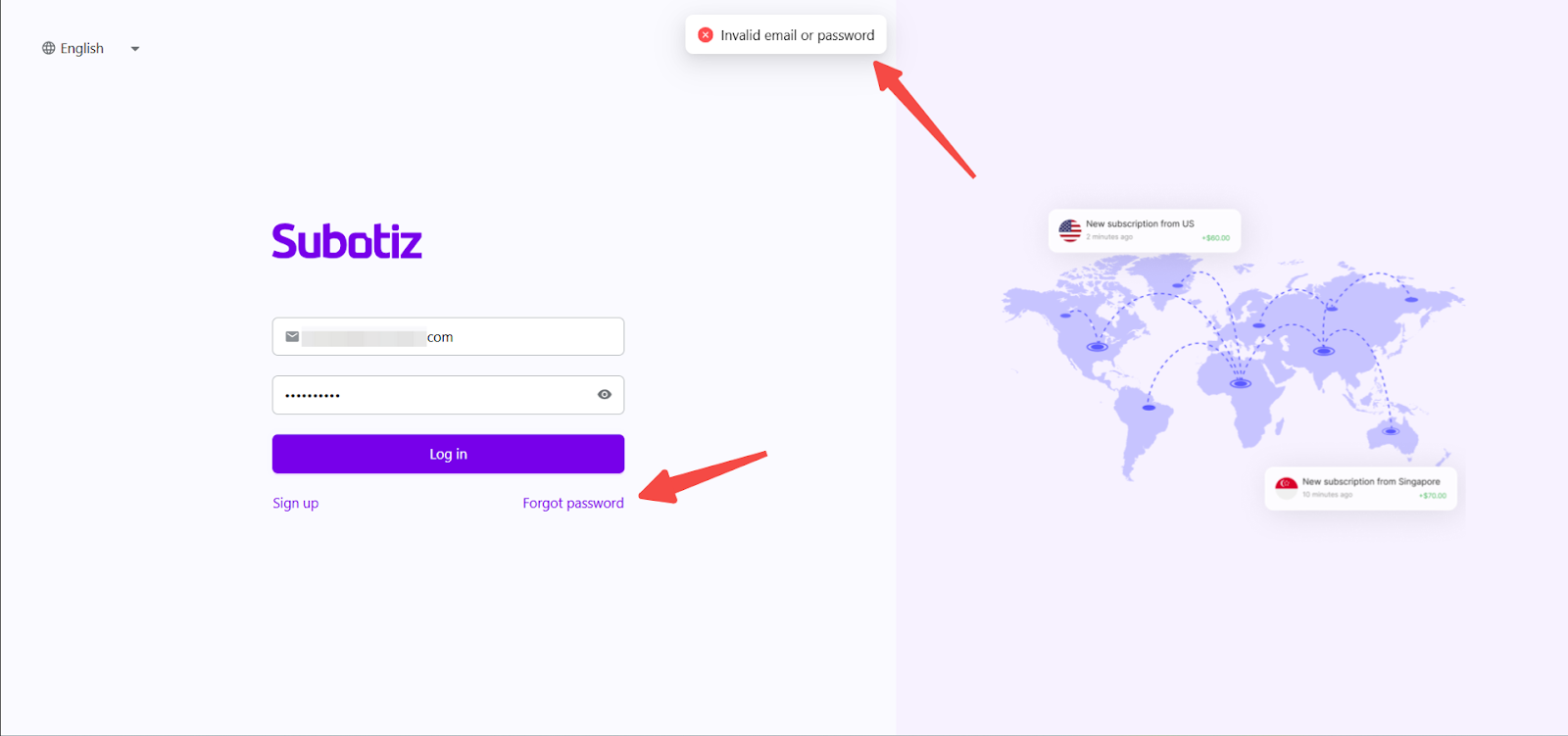
Task: Click the +$70.00 amount label
Action: 1433,496
